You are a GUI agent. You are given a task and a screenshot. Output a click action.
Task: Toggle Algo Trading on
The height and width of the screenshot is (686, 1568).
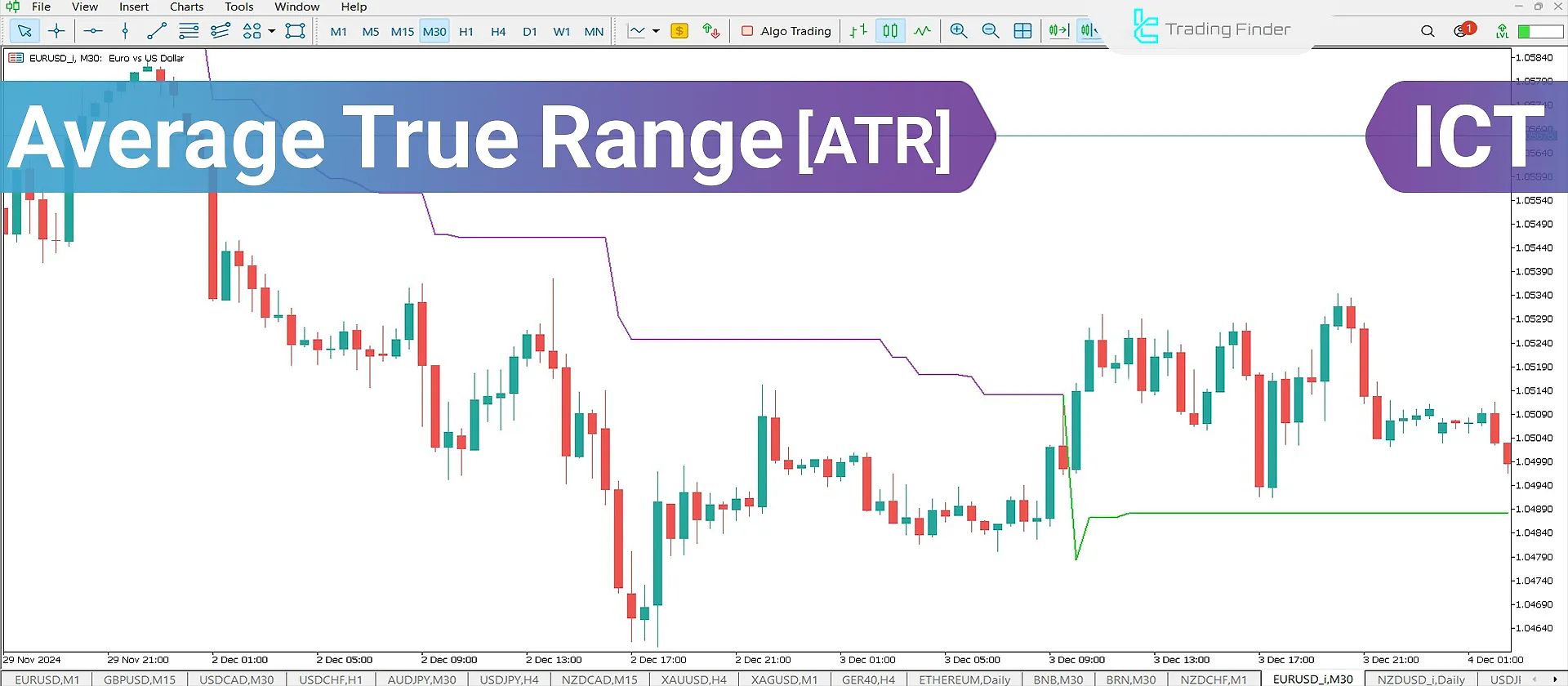[x=786, y=31]
